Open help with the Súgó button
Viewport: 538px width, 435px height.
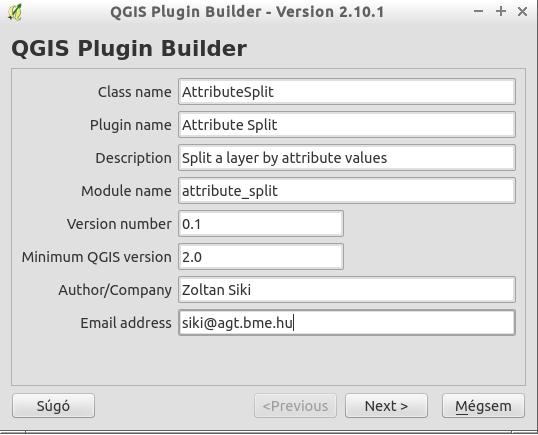[x=53, y=406]
